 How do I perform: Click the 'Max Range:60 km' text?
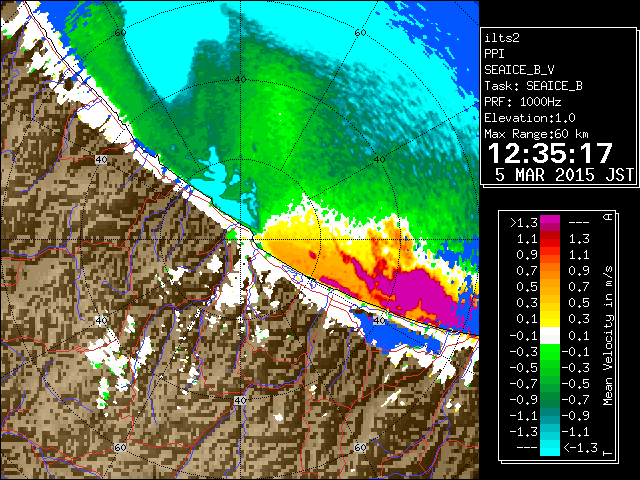coord(536,134)
